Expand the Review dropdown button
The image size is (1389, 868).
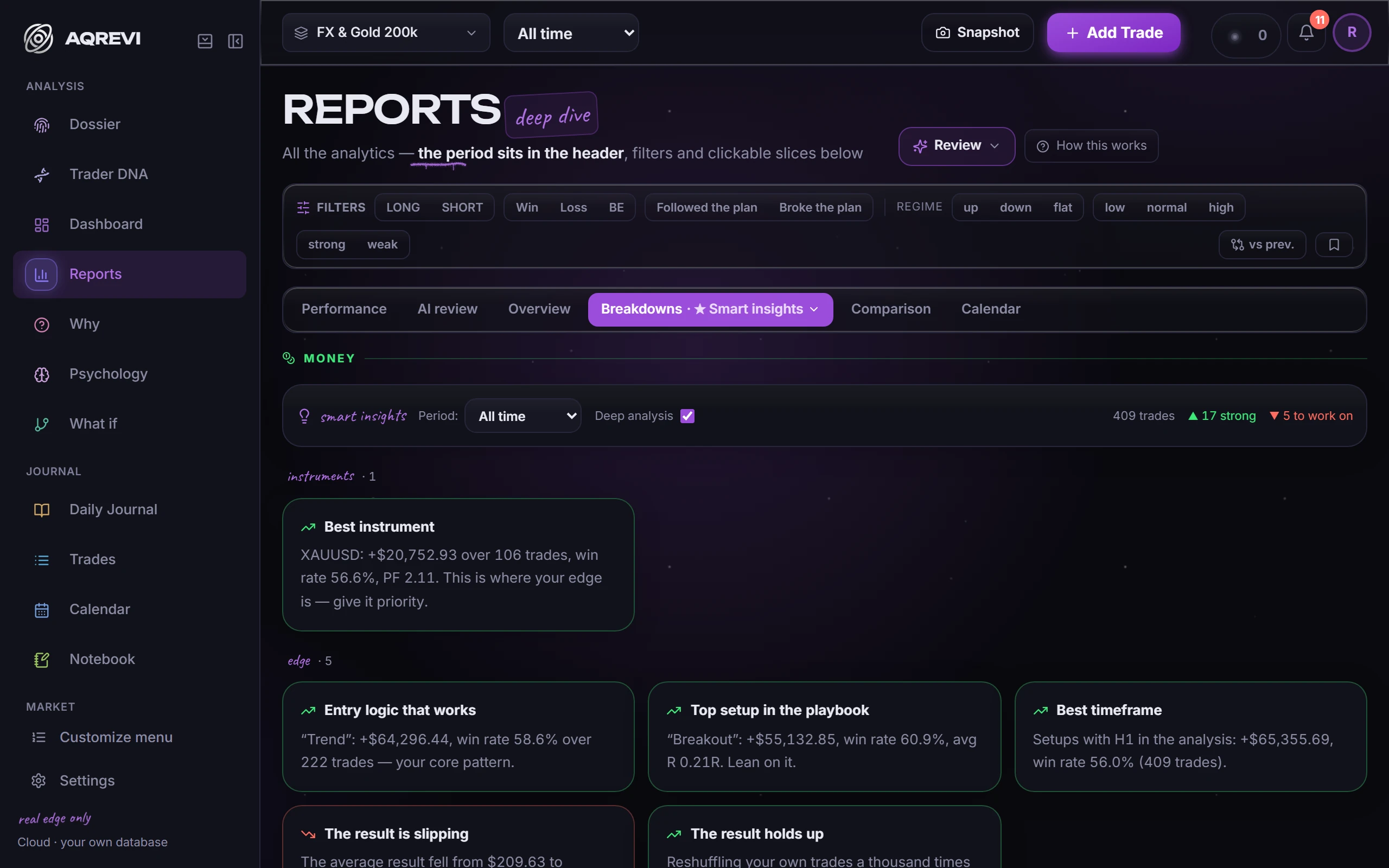click(x=956, y=146)
